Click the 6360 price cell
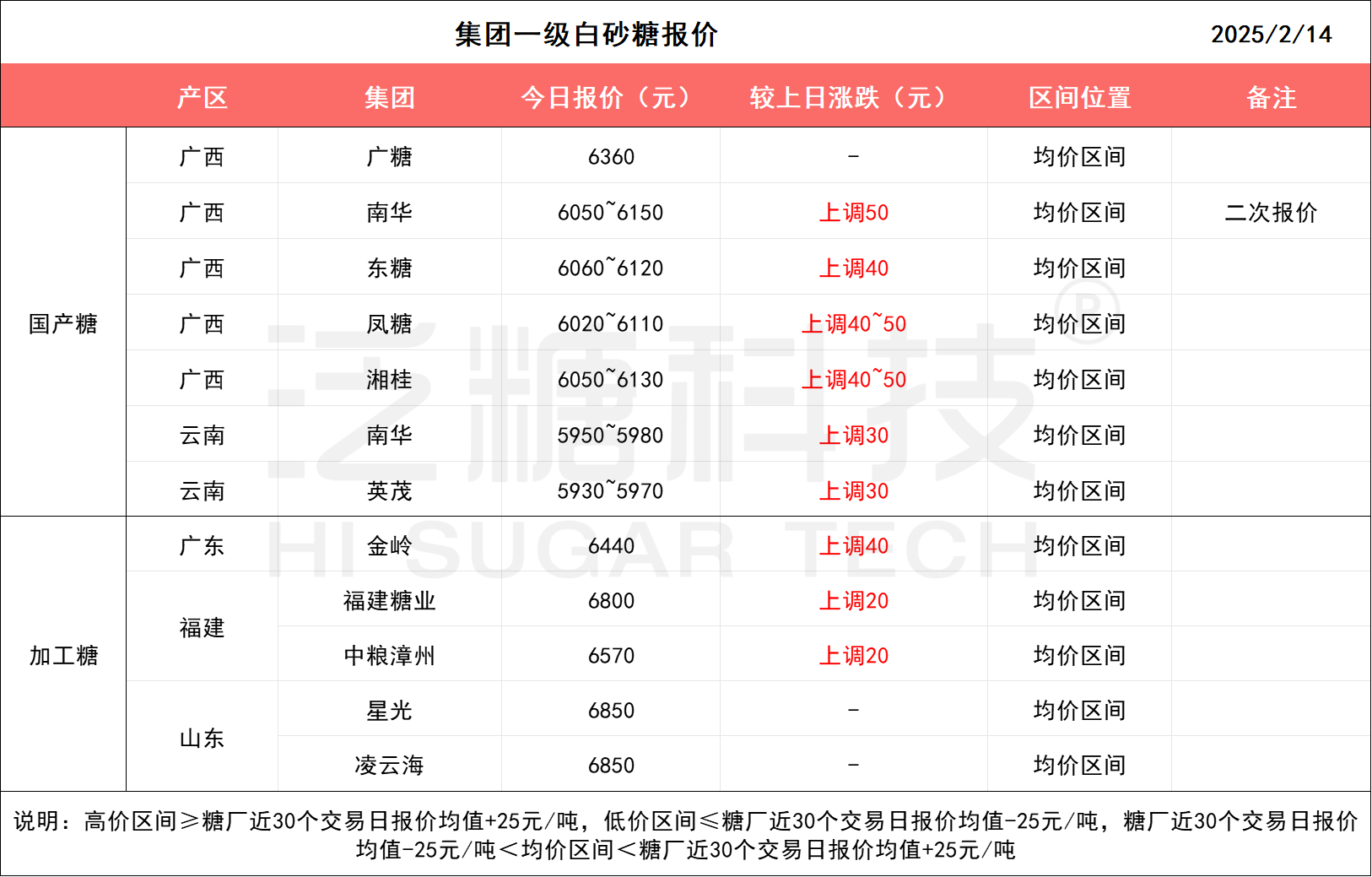This screenshot has height=877, width=1372. coord(611,157)
